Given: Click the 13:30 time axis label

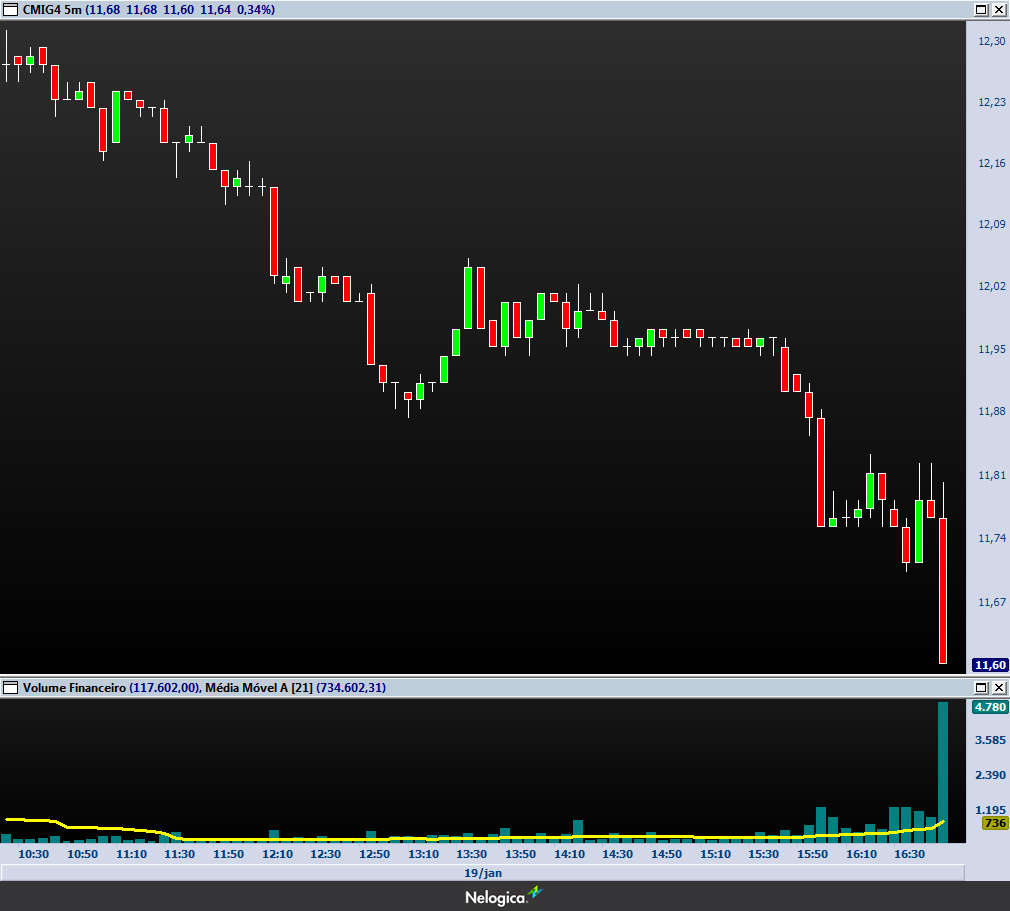Looking at the screenshot, I should tap(471, 855).
